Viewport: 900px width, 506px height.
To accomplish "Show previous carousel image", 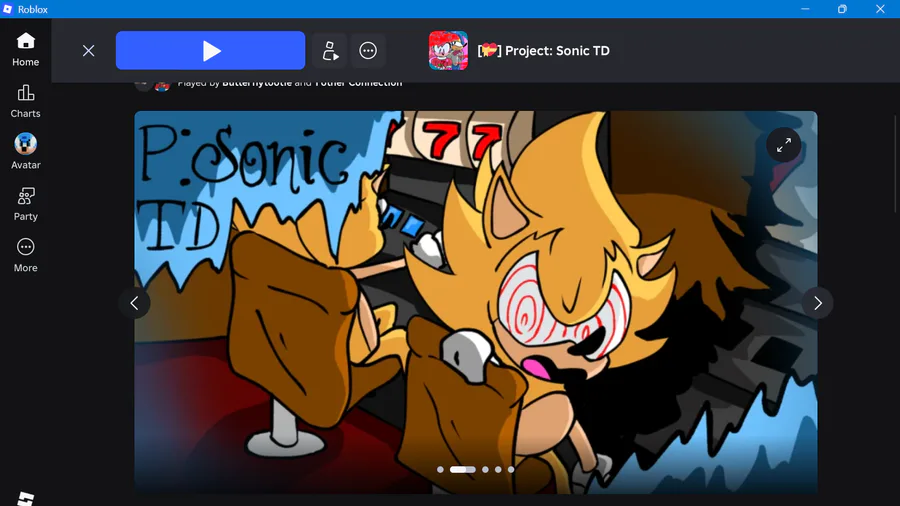I will click(134, 303).
